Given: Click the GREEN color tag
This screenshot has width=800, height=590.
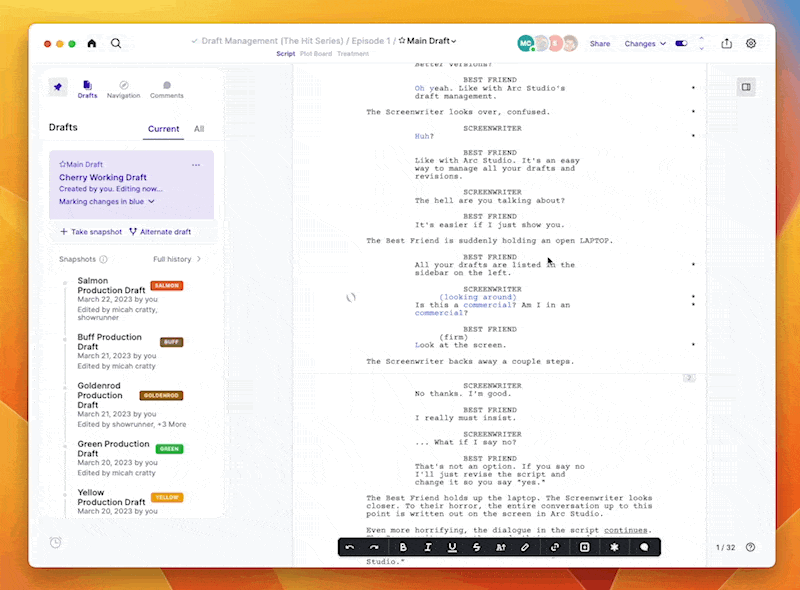Looking at the screenshot, I should 169,449.
